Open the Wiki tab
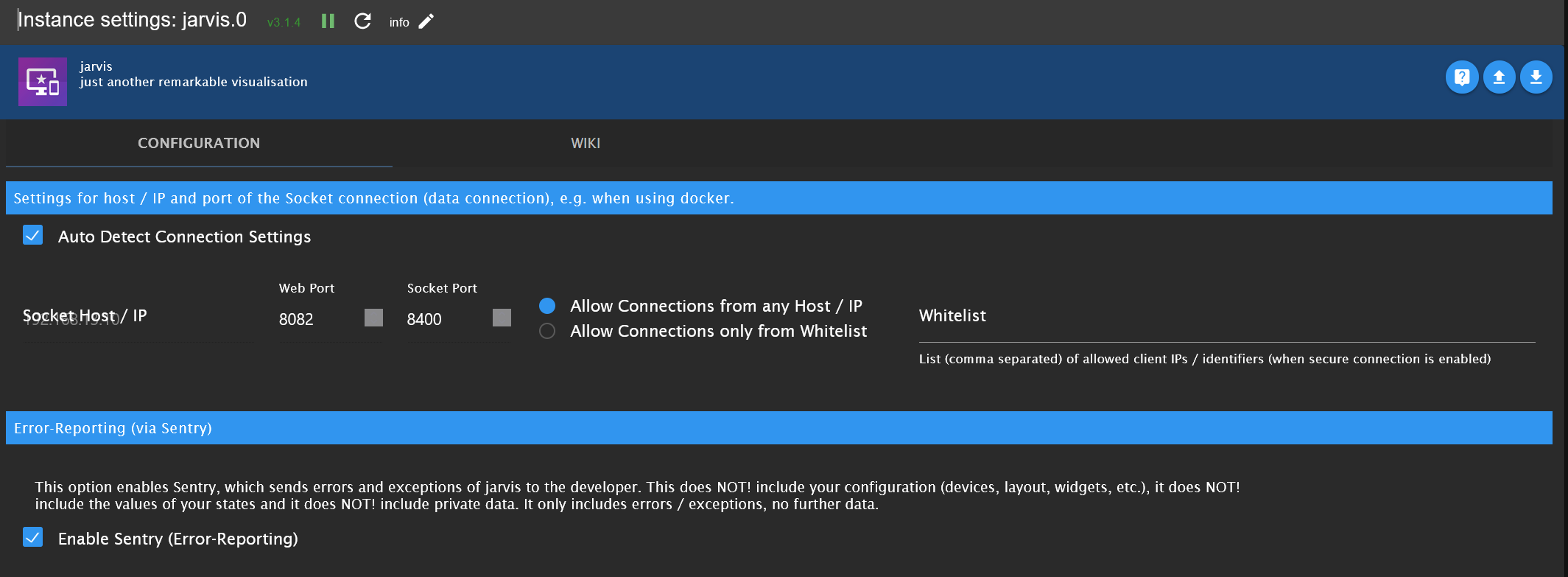Viewport: 1568px width, 577px height. (586, 143)
